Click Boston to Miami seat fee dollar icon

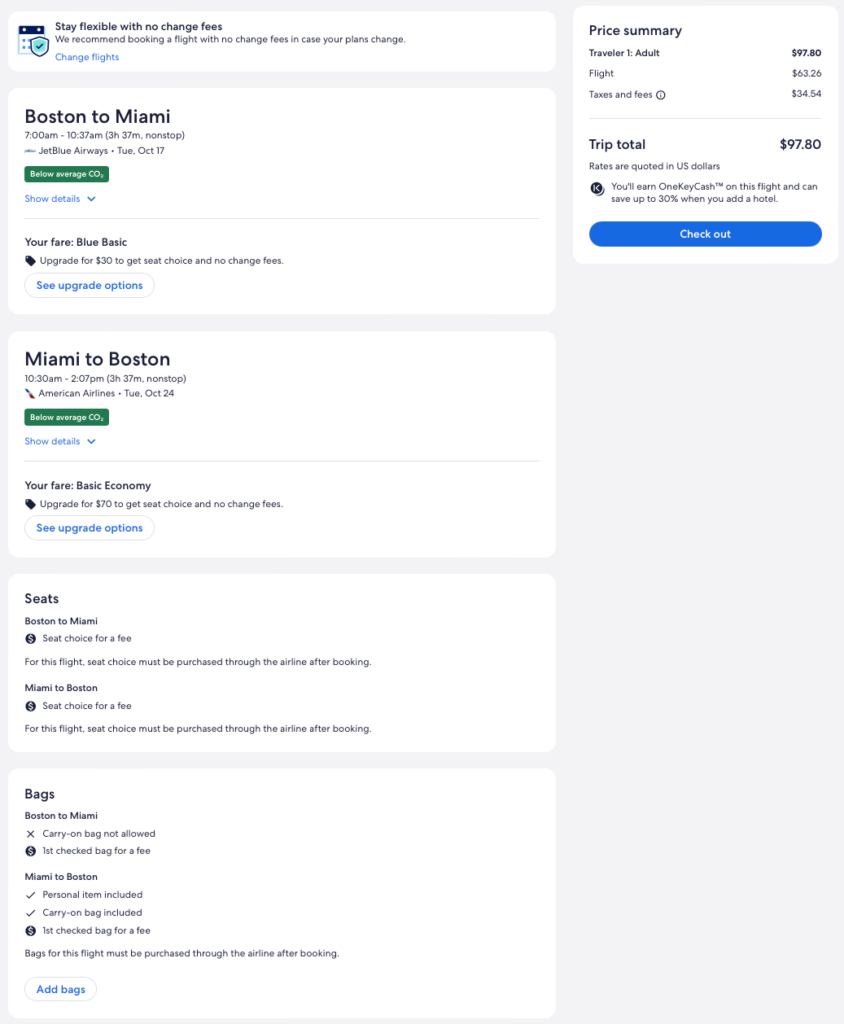tap(30, 639)
